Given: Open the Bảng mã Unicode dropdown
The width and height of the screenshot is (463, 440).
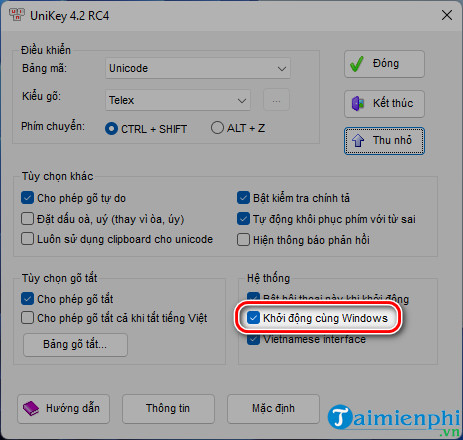Looking at the screenshot, I should point(198,68).
